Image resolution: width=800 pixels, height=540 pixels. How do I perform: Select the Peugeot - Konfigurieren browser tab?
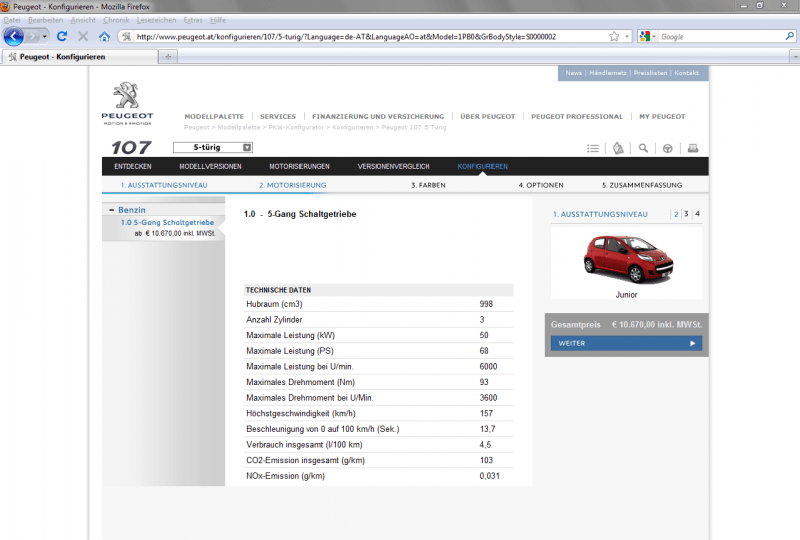[79, 57]
